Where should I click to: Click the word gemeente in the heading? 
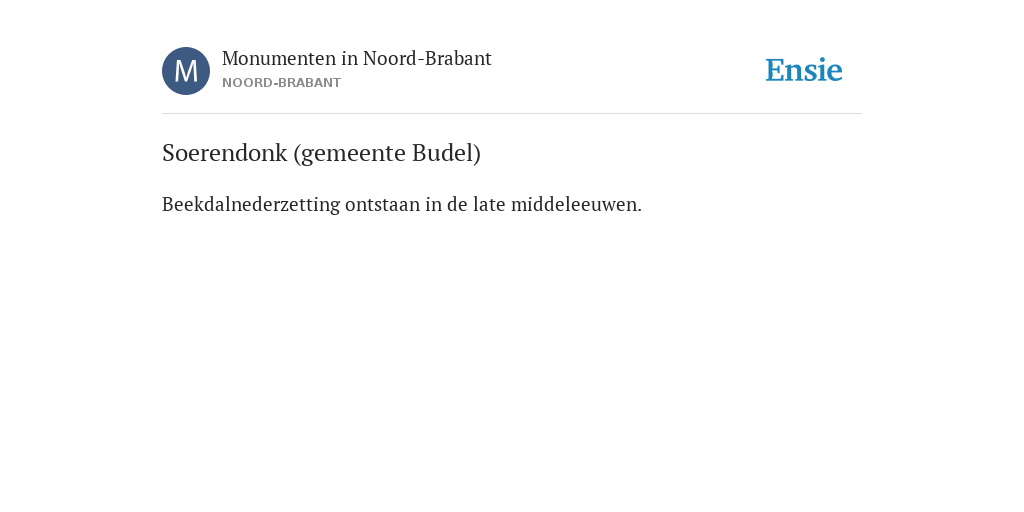point(349,153)
